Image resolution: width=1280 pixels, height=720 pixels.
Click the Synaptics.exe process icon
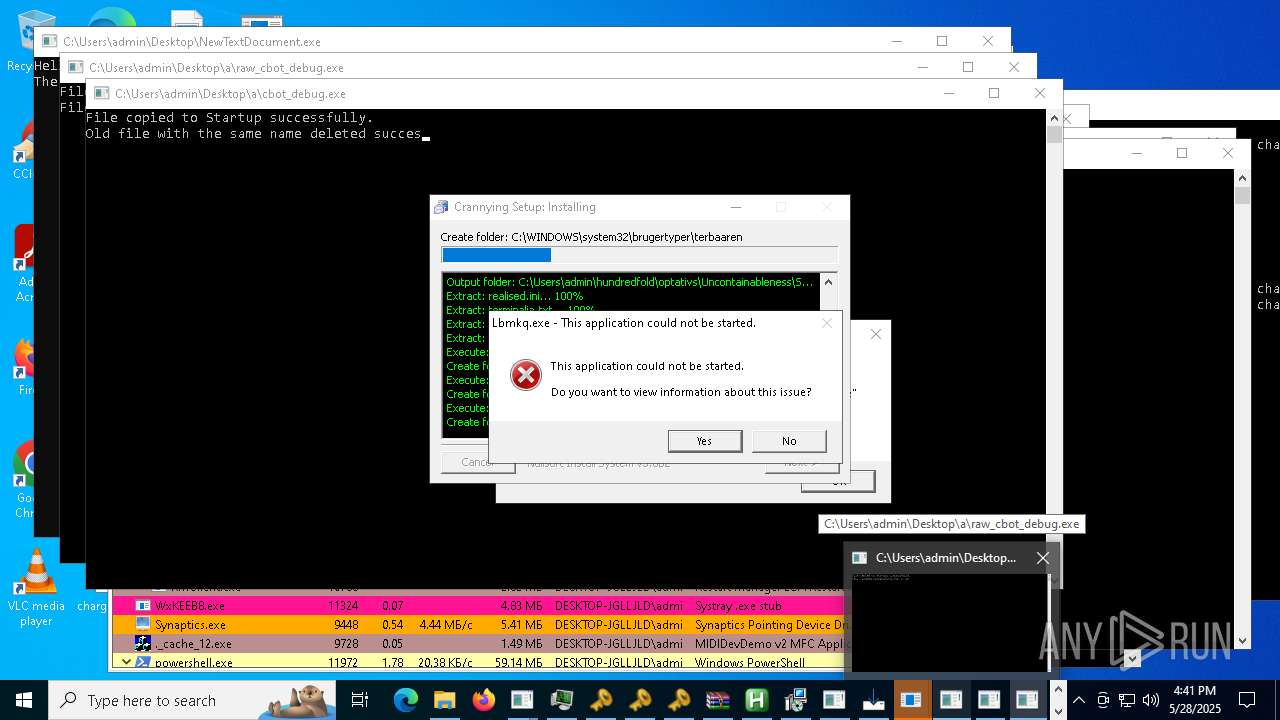tap(143, 625)
